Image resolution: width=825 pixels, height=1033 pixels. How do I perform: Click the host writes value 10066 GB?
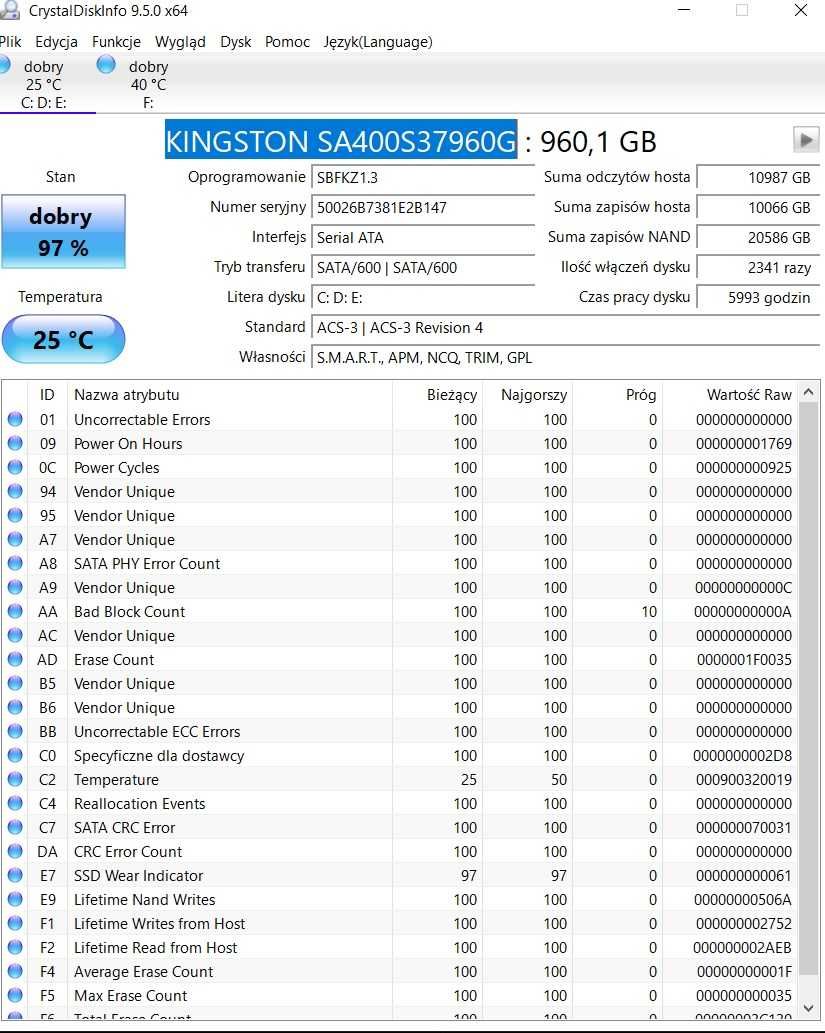758,208
